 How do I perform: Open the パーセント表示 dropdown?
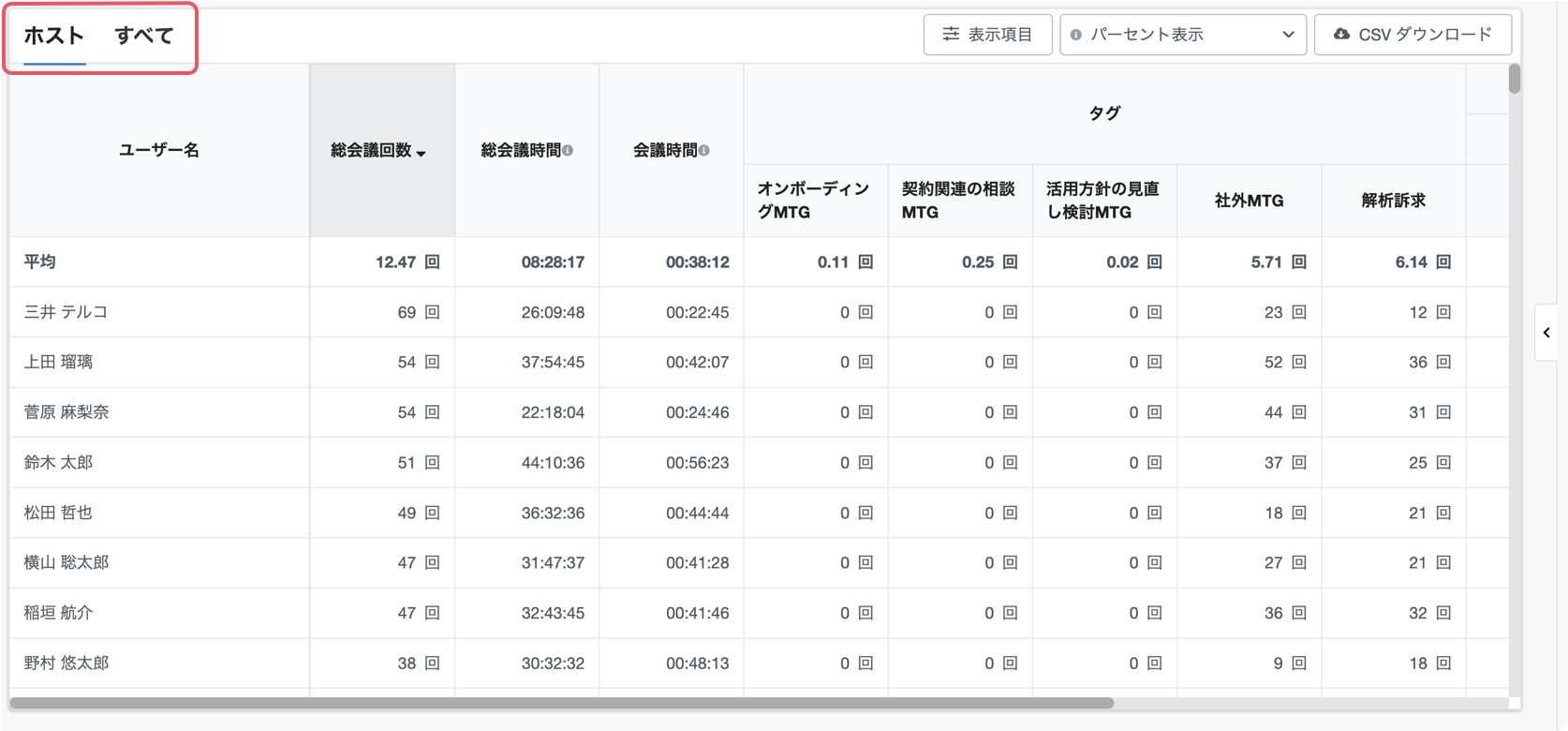1183,35
